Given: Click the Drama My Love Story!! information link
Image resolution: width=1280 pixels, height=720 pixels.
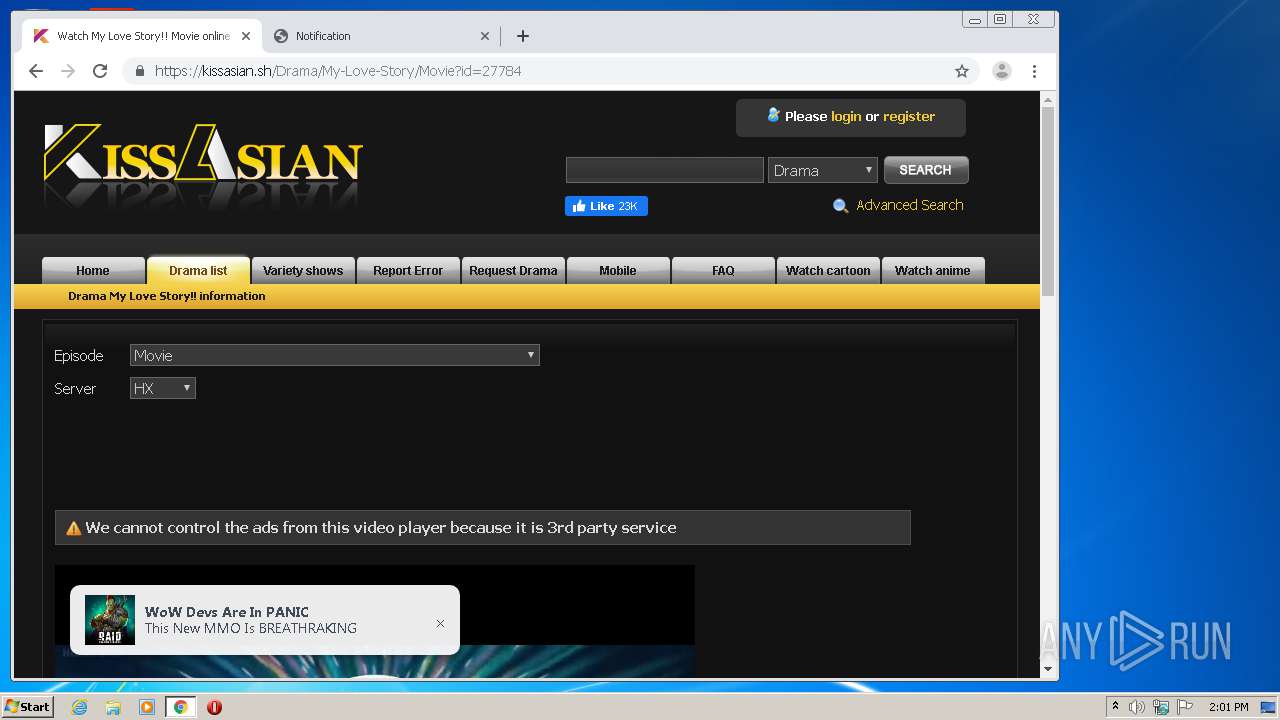Looking at the screenshot, I should coord(167,296).
